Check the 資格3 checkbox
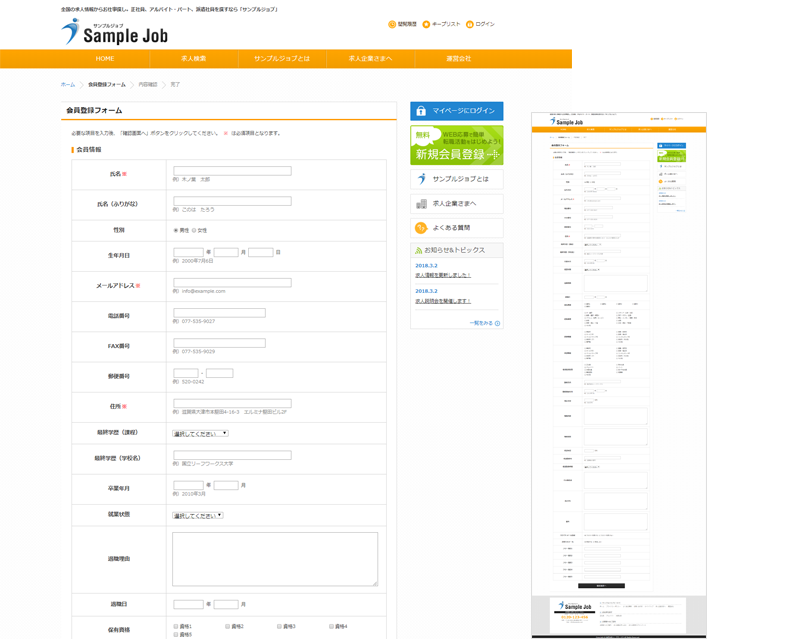The image size is (800, 639). [x=280, y=626]
